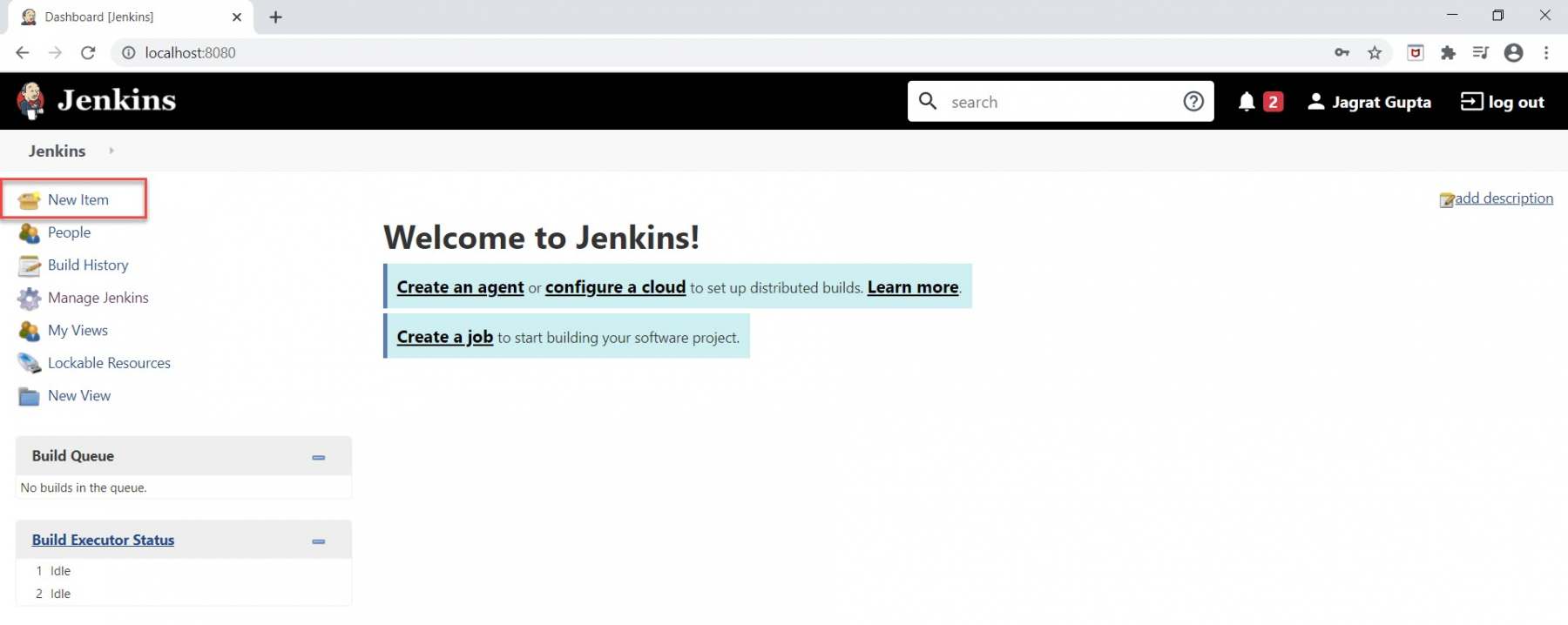Click executor 1 Idle row
This screenshot has width=1568, height=625.
pyautogui.click(x=183, y=571)
